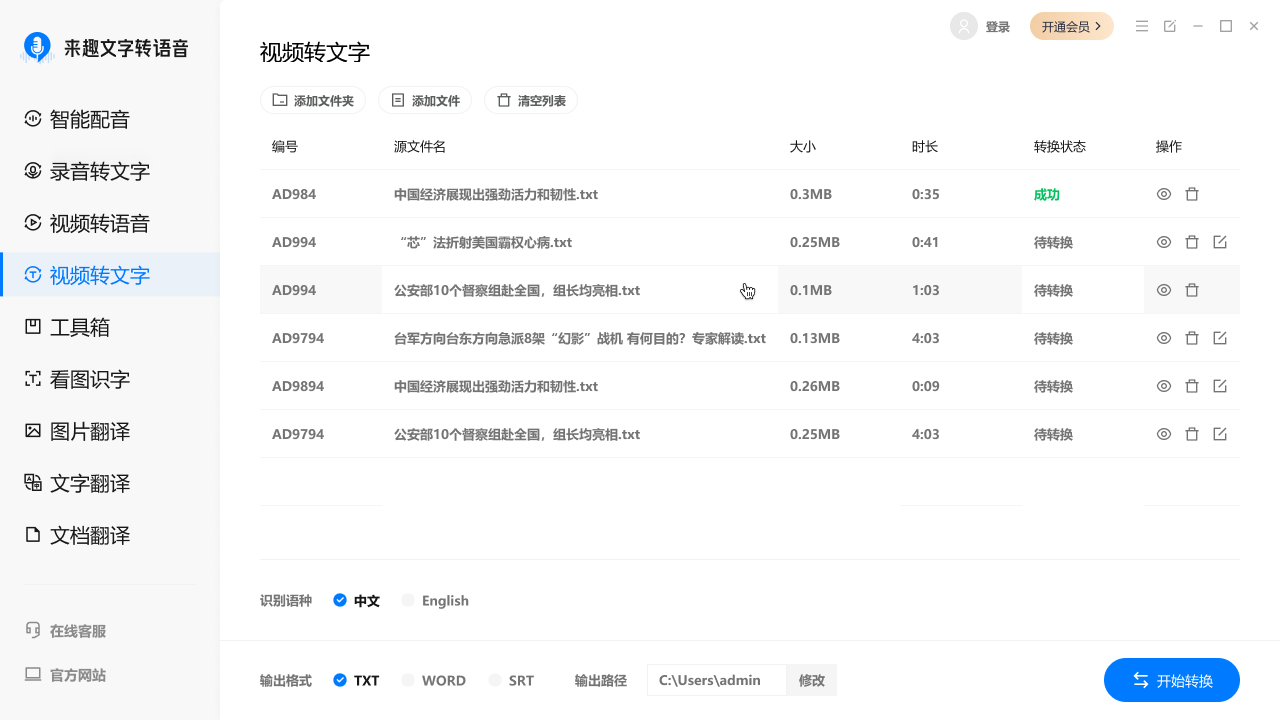Start conversion with 开始转换
1280x720 pixels.
pyautogui.click(x=1172, y=680)
